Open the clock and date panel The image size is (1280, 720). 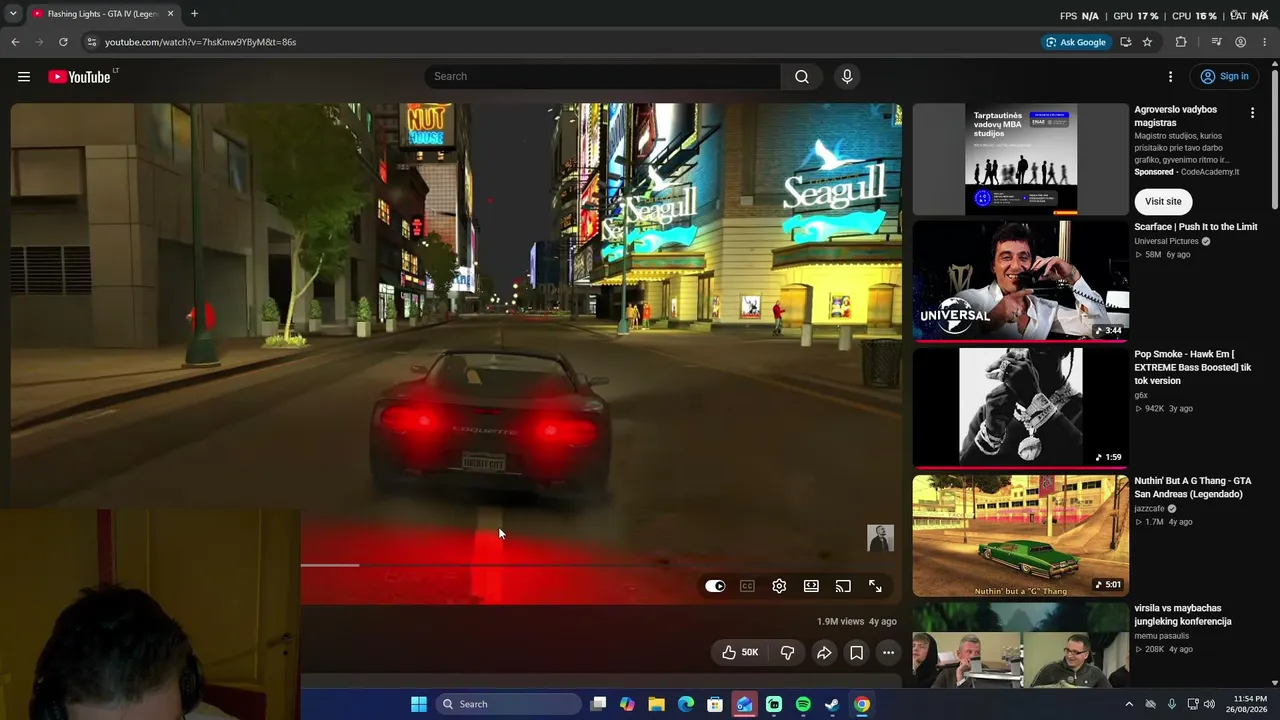pyautogui.click(x=1246, y=704)
